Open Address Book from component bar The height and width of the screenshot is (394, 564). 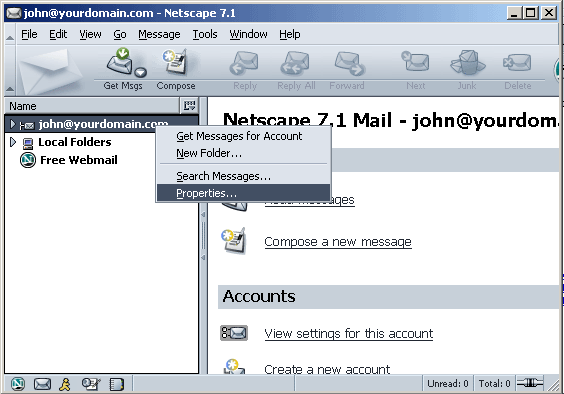pyautogui.click(x=117, y=384)
